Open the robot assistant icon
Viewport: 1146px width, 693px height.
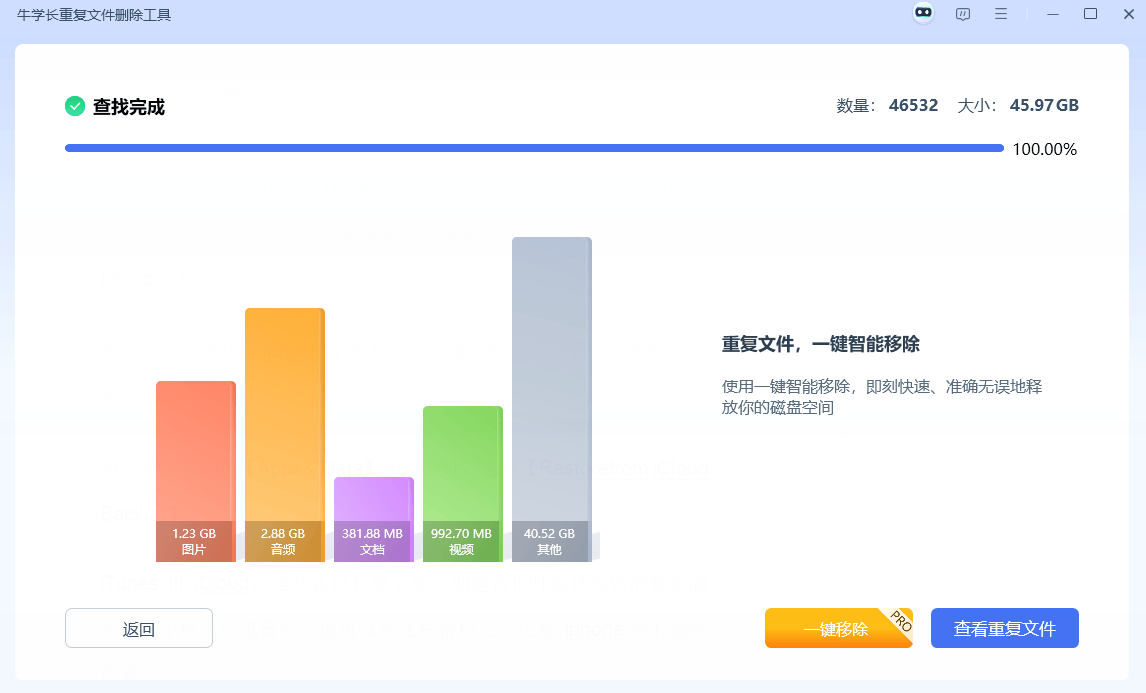[923, 14]
